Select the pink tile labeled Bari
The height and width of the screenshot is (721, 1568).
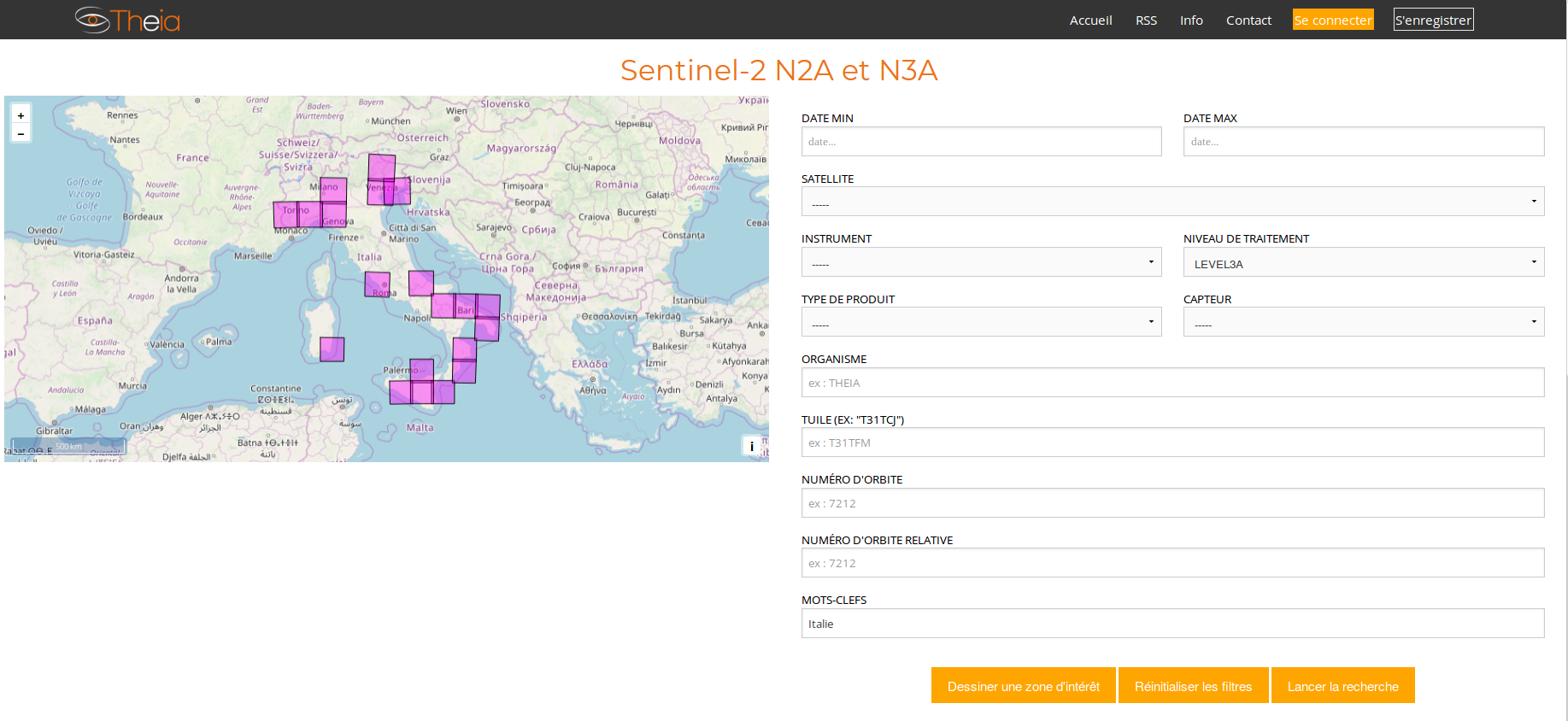[466, 306]
